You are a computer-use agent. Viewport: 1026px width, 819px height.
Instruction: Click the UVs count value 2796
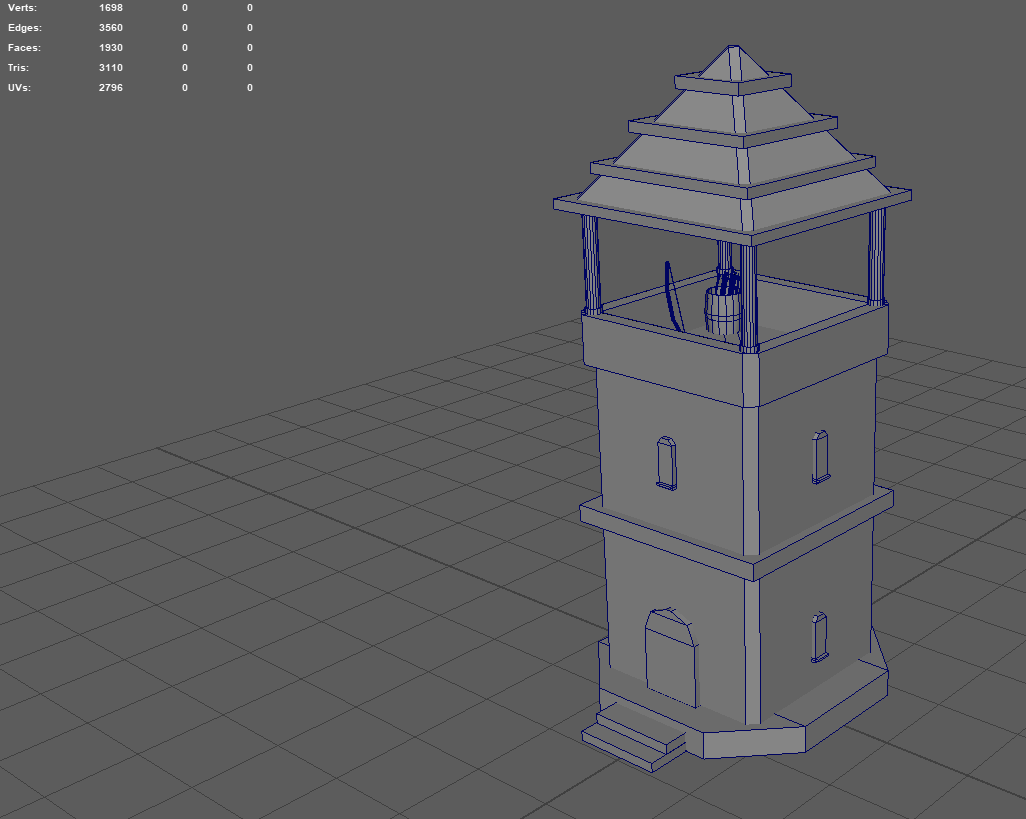111,88
